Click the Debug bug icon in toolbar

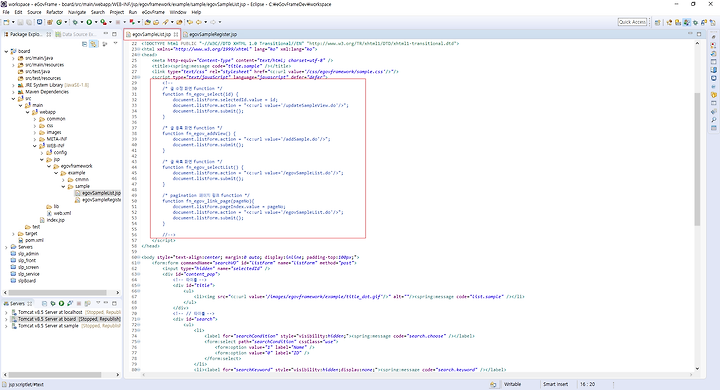click(75, 22)
